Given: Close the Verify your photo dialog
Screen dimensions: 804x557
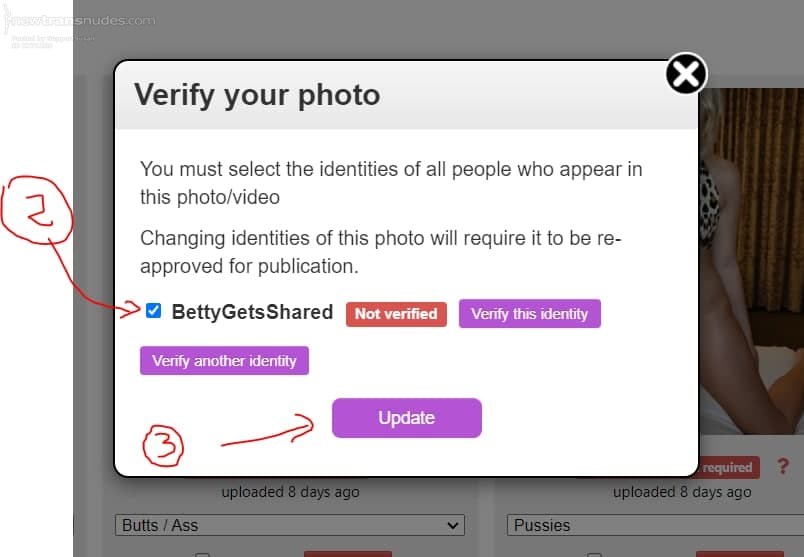Looking at the screenshot, I should [686, 73].
